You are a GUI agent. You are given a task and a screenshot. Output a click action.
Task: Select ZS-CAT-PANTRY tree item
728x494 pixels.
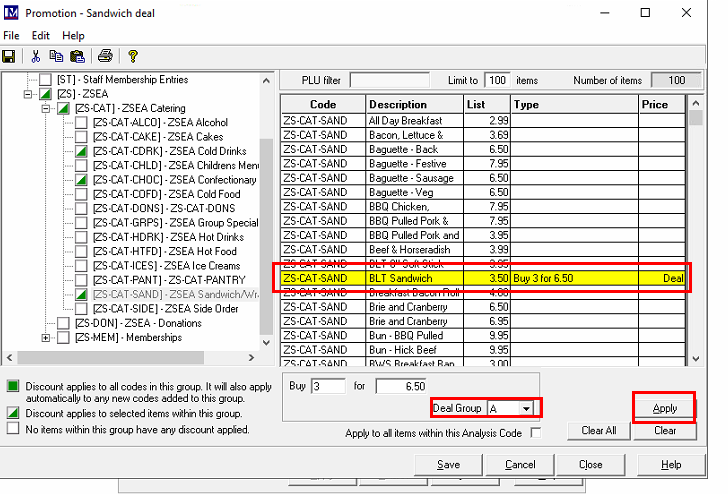pos(169,280)
